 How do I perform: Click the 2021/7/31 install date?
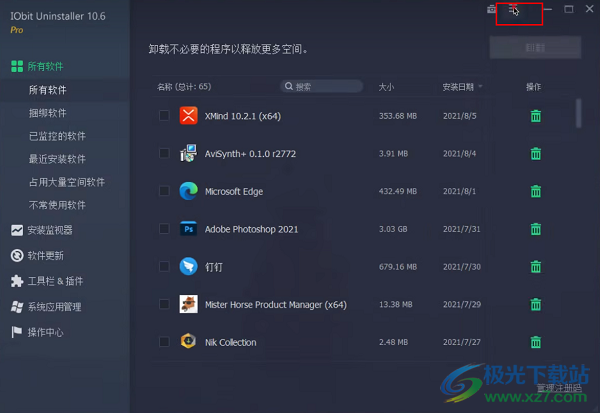coord(461,229)
